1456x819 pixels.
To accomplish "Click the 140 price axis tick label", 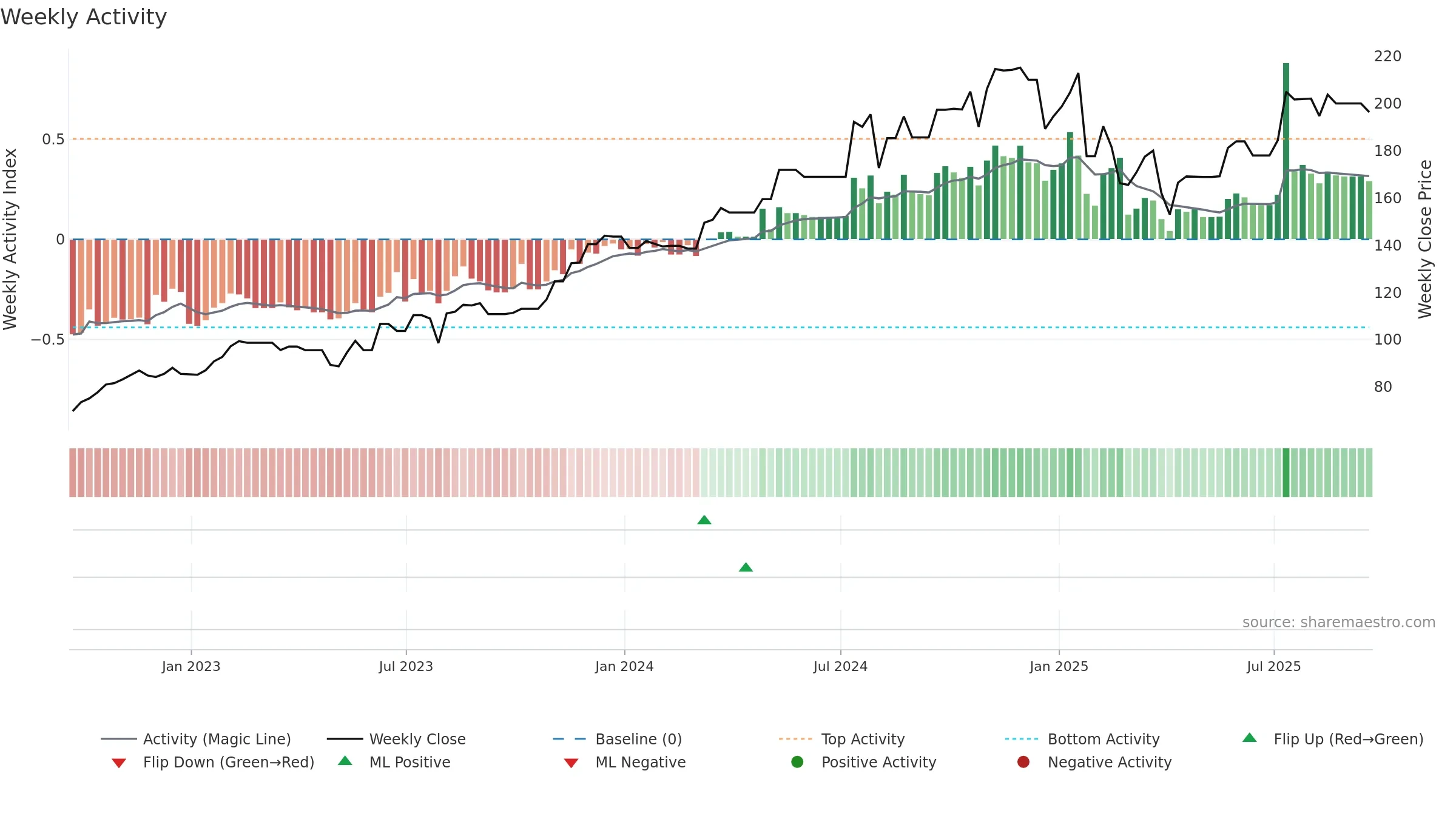I will tap(1387, 245).
